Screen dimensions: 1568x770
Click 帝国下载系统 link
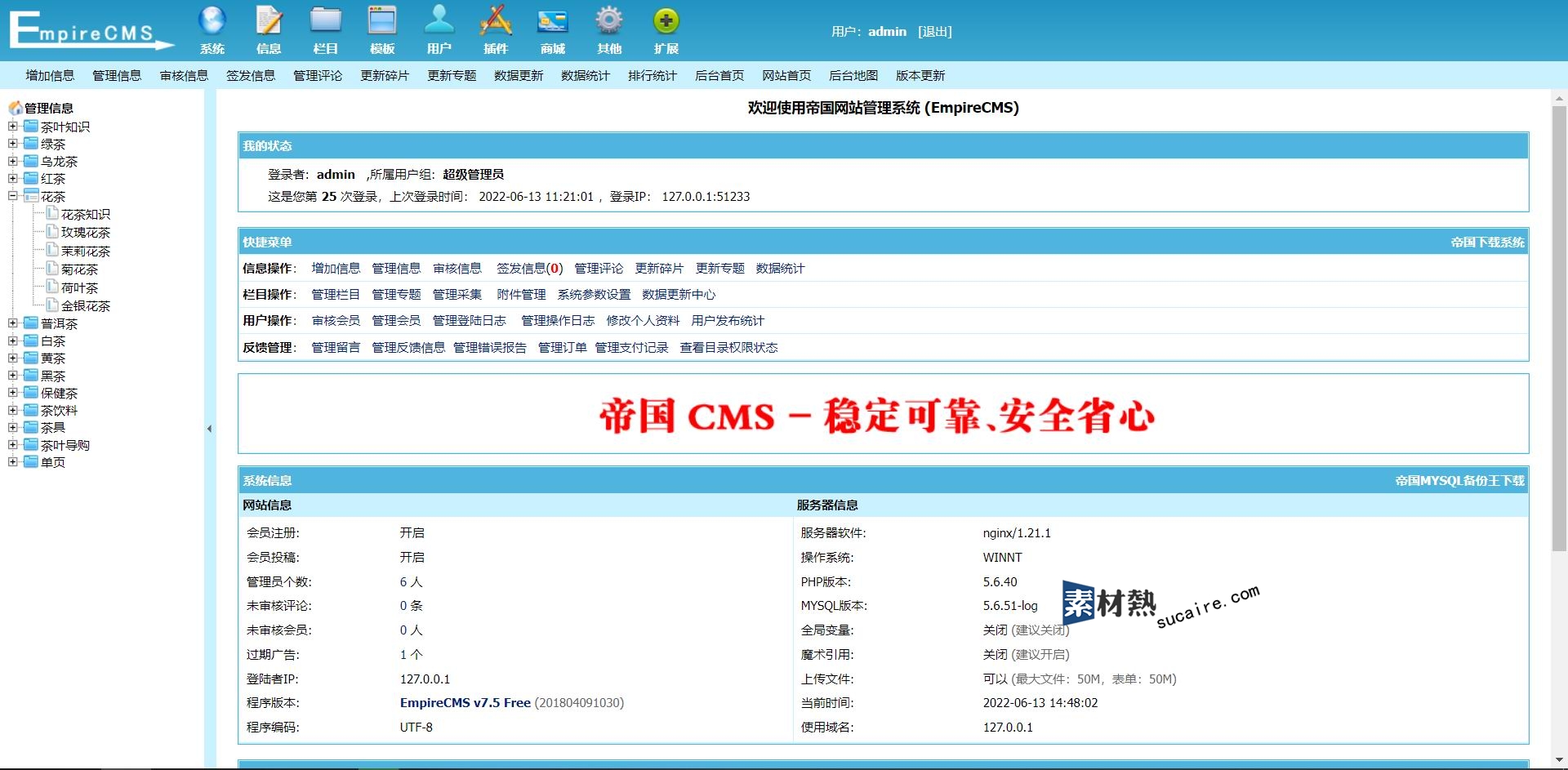(1487, 243)
